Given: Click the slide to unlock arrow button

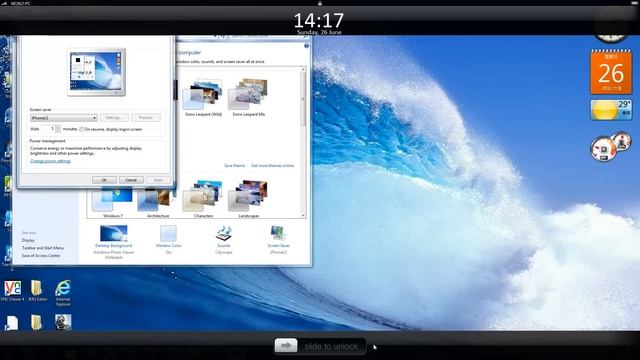Looking at the screenshot, I should 286,346.
